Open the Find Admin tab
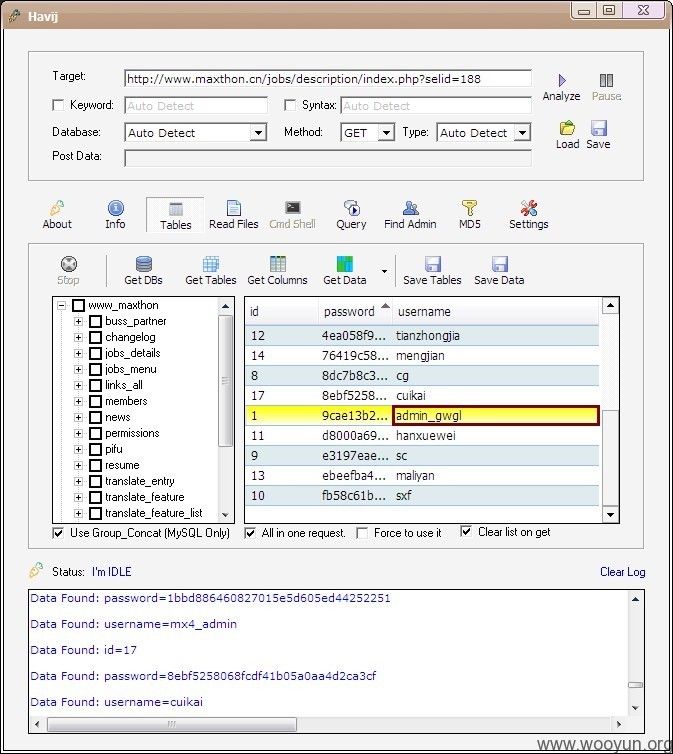 [x=410, y=215]
